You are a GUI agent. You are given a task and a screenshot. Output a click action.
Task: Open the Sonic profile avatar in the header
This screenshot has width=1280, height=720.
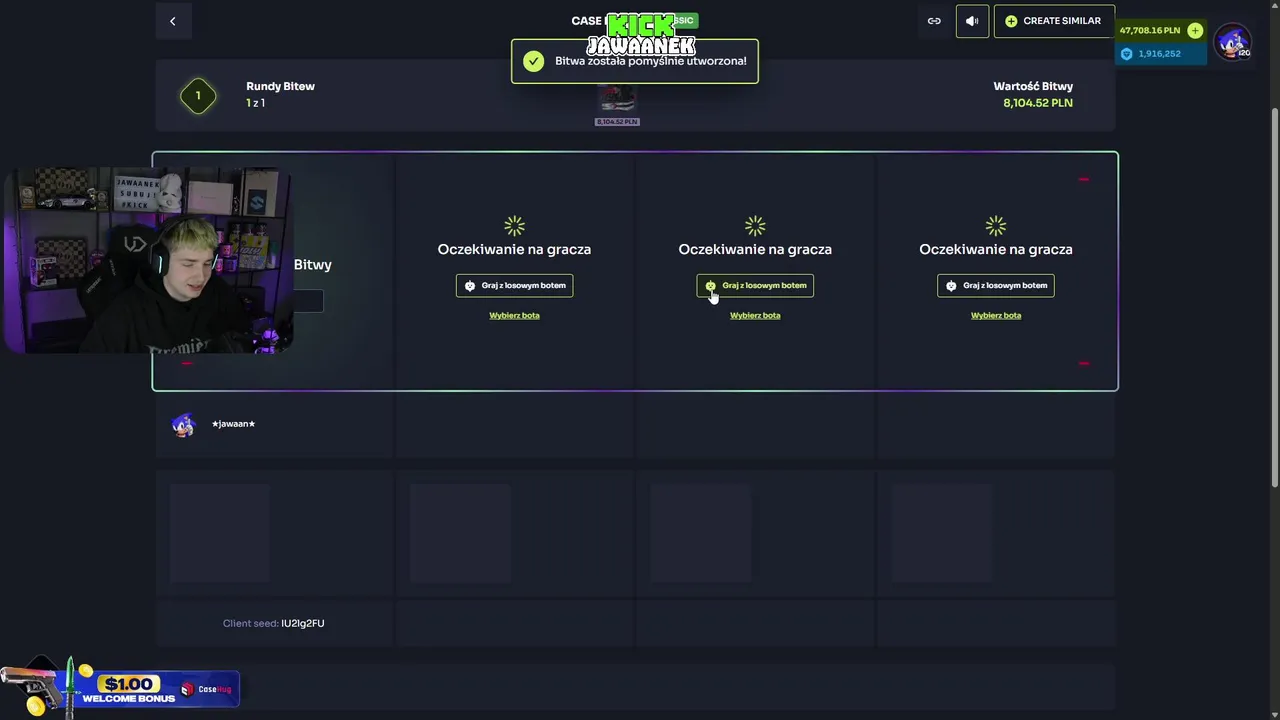[1232, 42]
